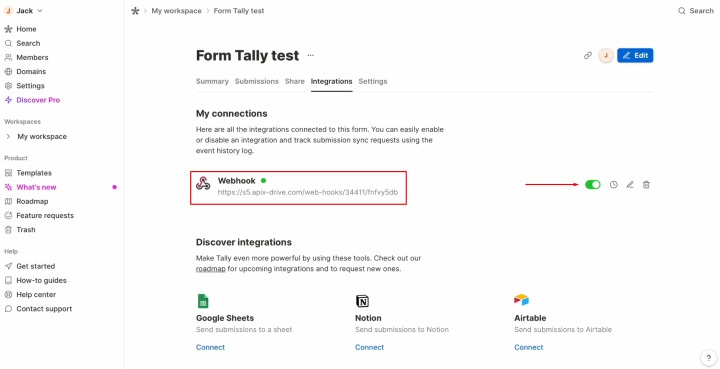Open the webhook event history clock icon
Image resolution: width=720 pixels, height=369 pixels.
pos(613,184)
